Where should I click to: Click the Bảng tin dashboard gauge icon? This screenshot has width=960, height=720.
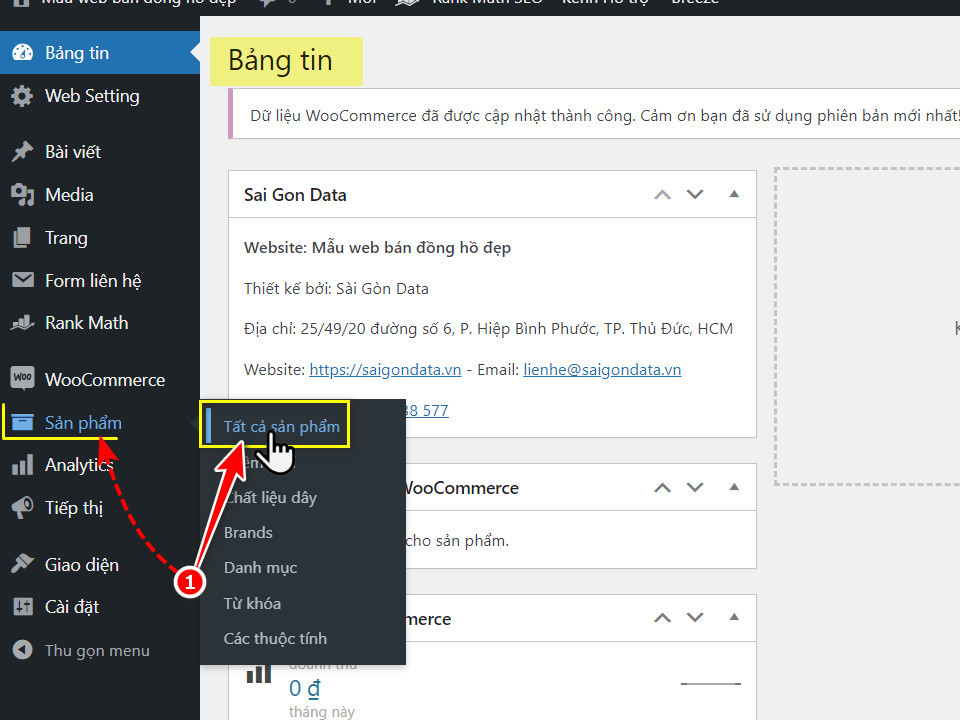[23, 53]
